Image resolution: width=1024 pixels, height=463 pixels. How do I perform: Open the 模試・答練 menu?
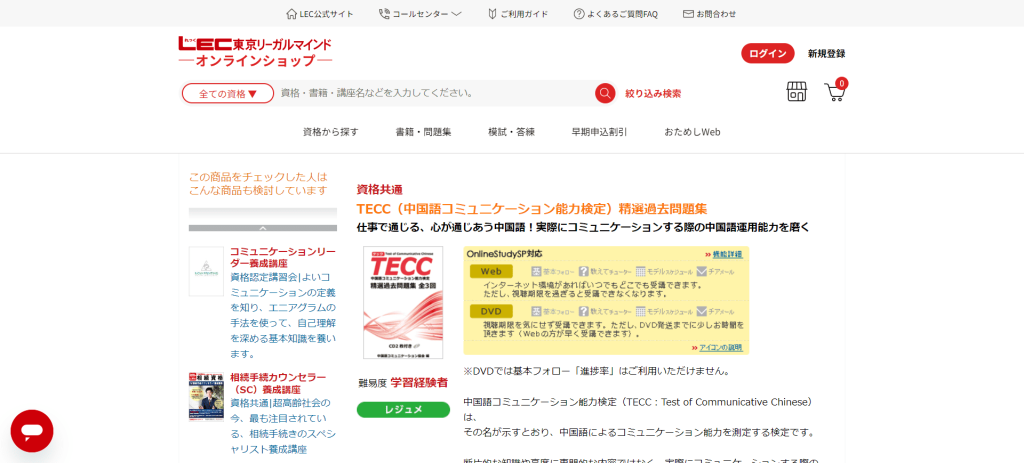pyautogui.click(x=511, y=132)
